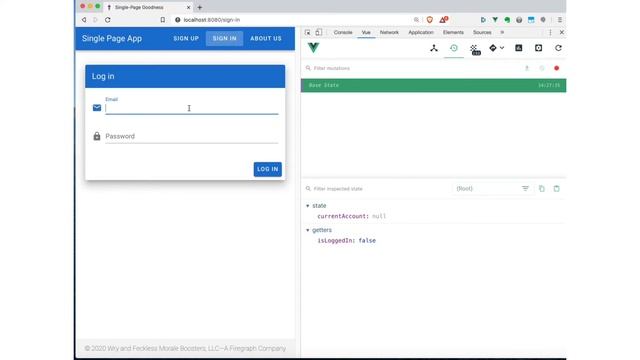Select the Base State mutation entry

pyautogui.click(x=433, y=85)
